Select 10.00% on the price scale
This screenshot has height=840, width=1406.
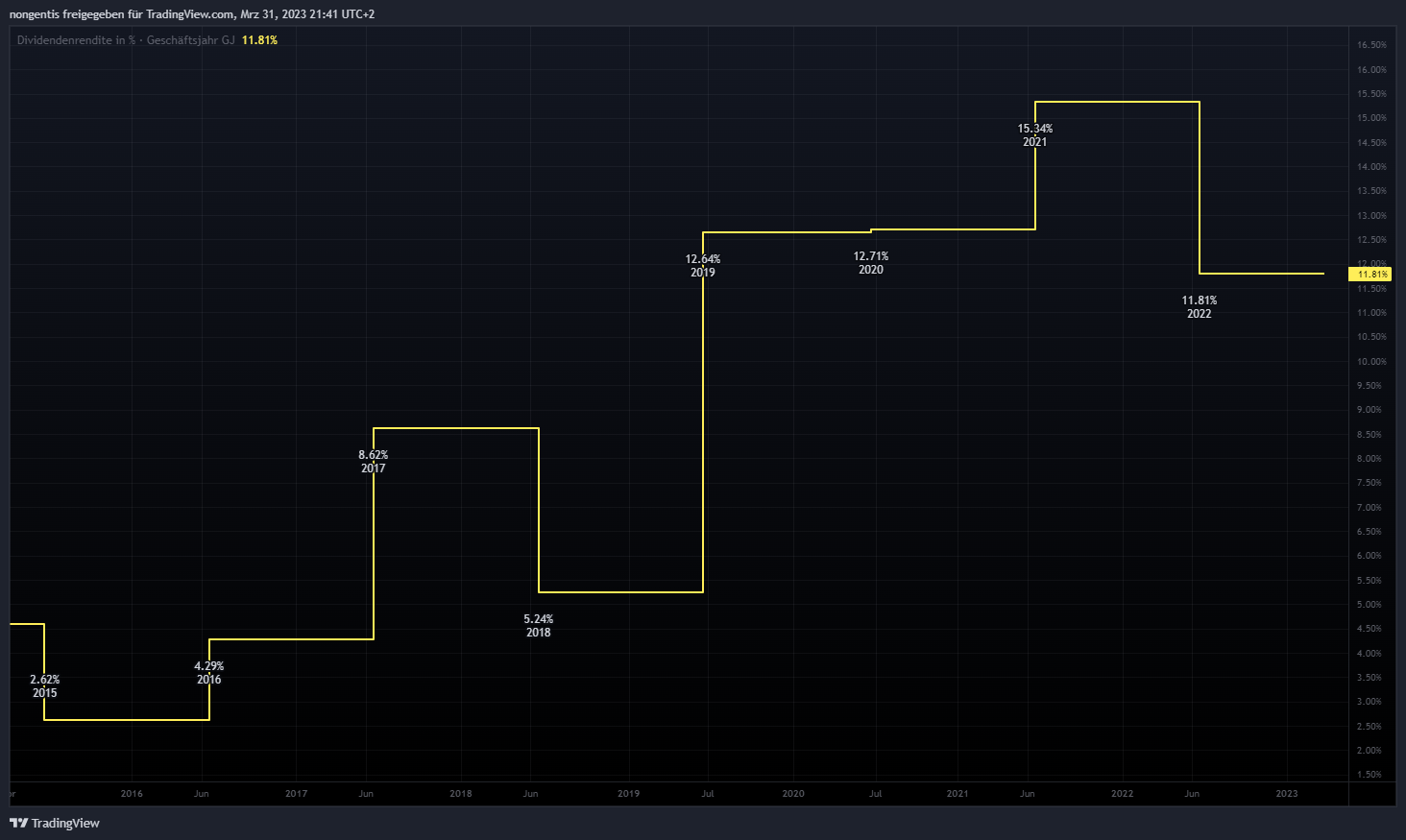[1370, 362]
